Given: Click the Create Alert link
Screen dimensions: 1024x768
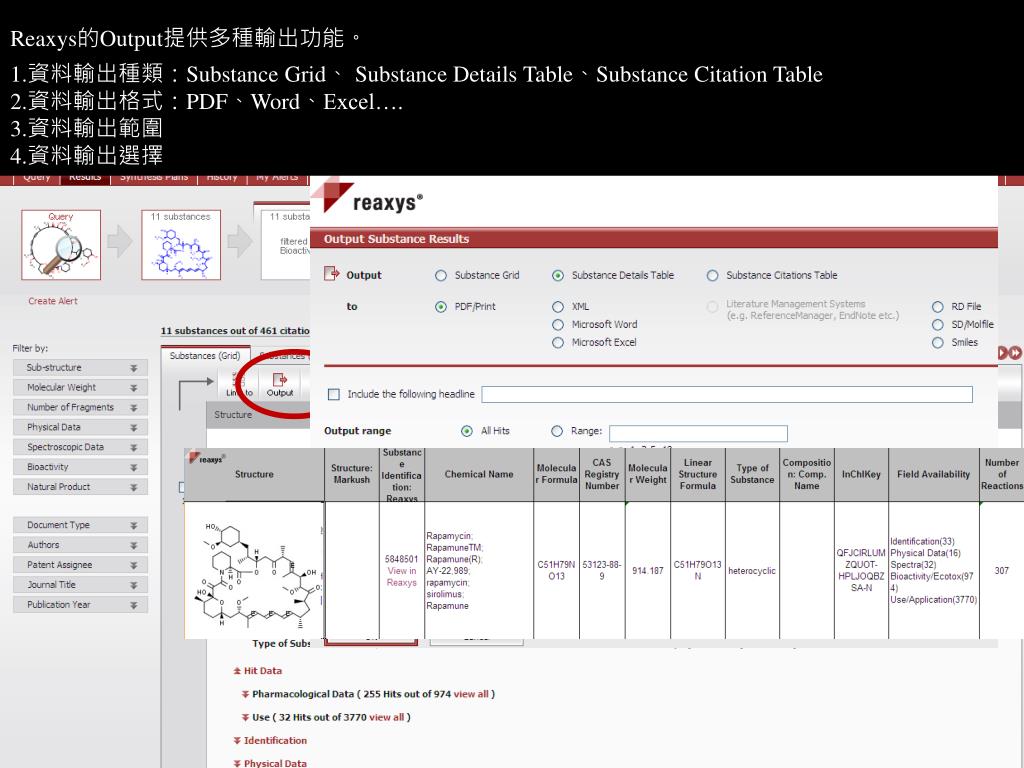Looking at the screenshot, I should [53, 301].
